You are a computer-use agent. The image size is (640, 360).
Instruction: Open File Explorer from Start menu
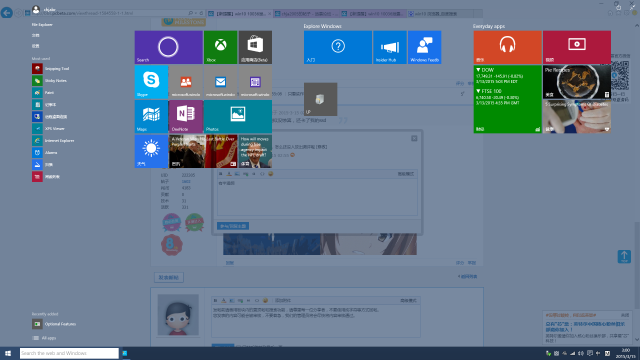coord(42,24)
